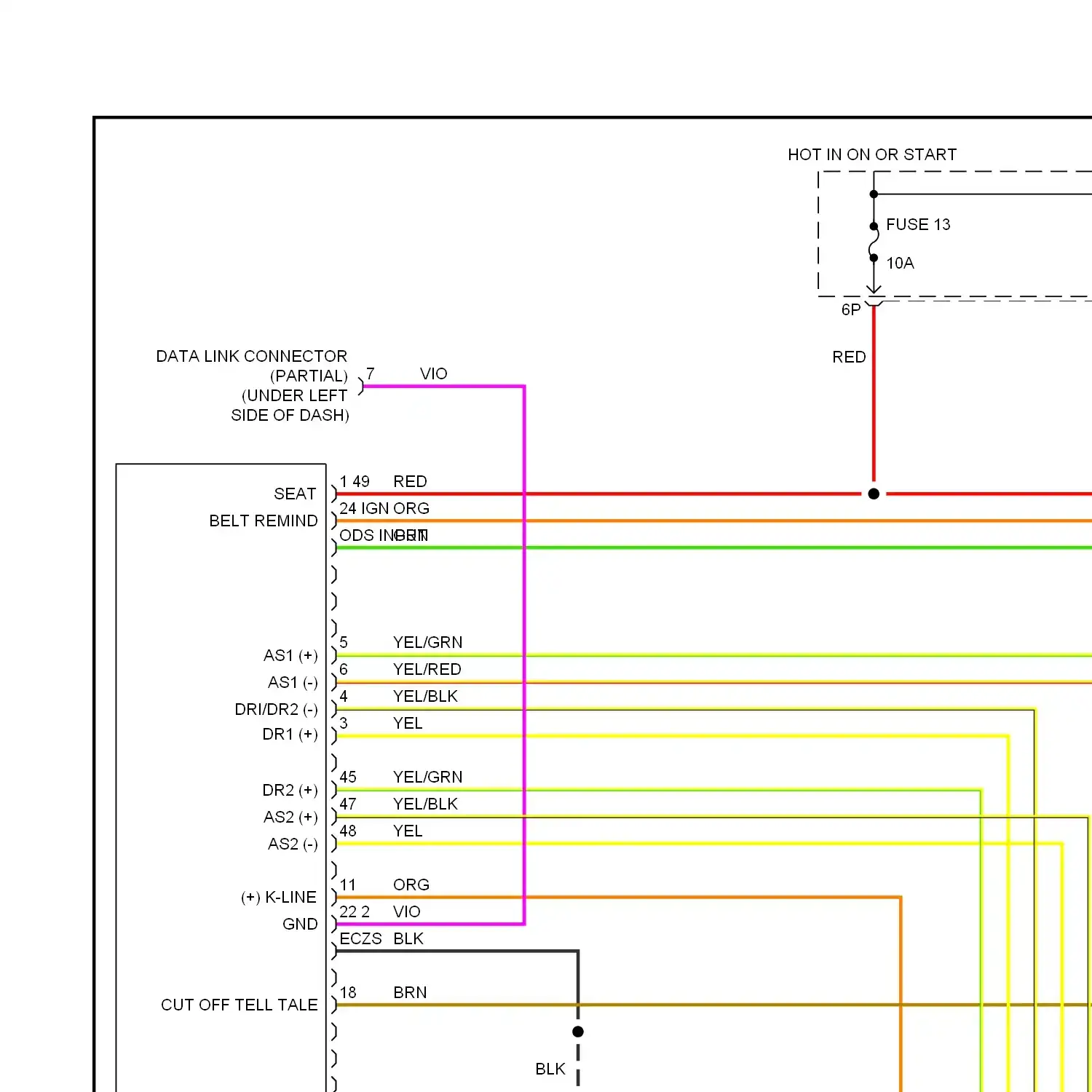The image size is (1092, 1092).
Task: Select pin number 47
Action: point(348,804)
